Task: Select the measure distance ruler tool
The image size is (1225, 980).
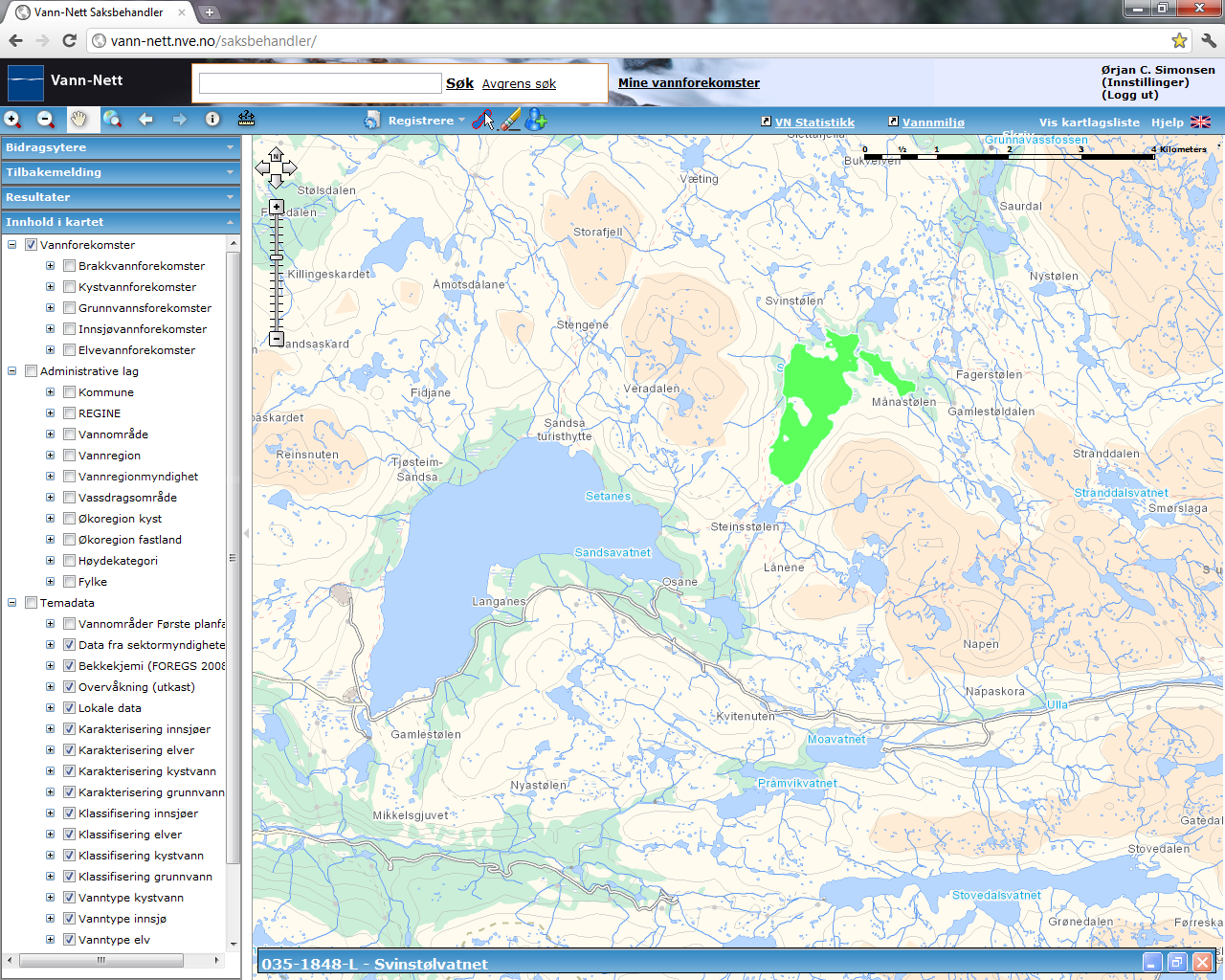Action: (x=246, y=119)
